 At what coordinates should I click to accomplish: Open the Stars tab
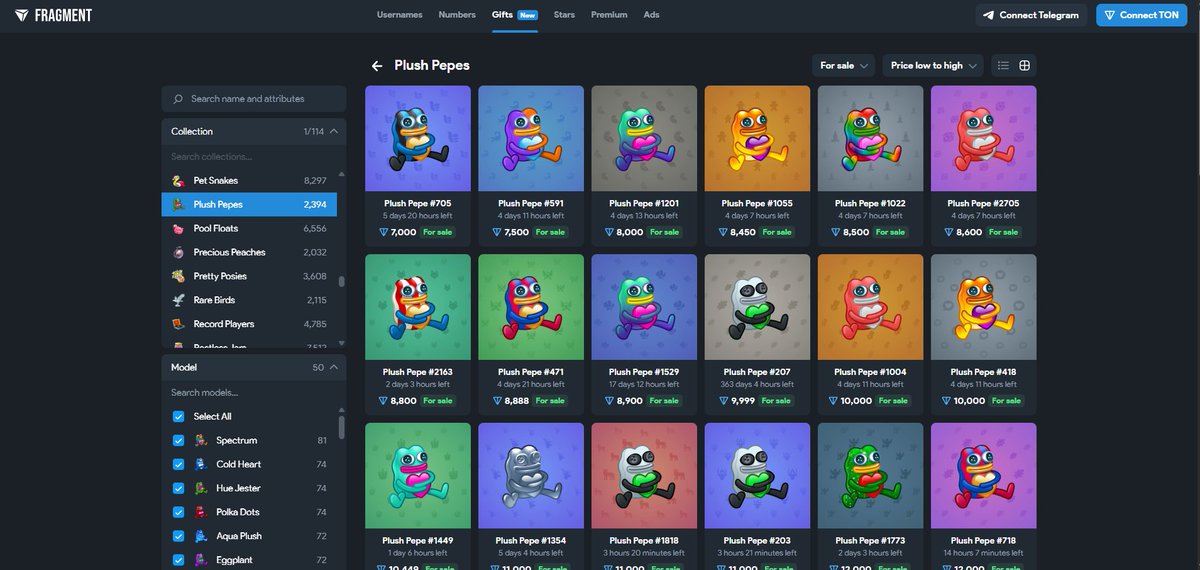click(564, 15)
